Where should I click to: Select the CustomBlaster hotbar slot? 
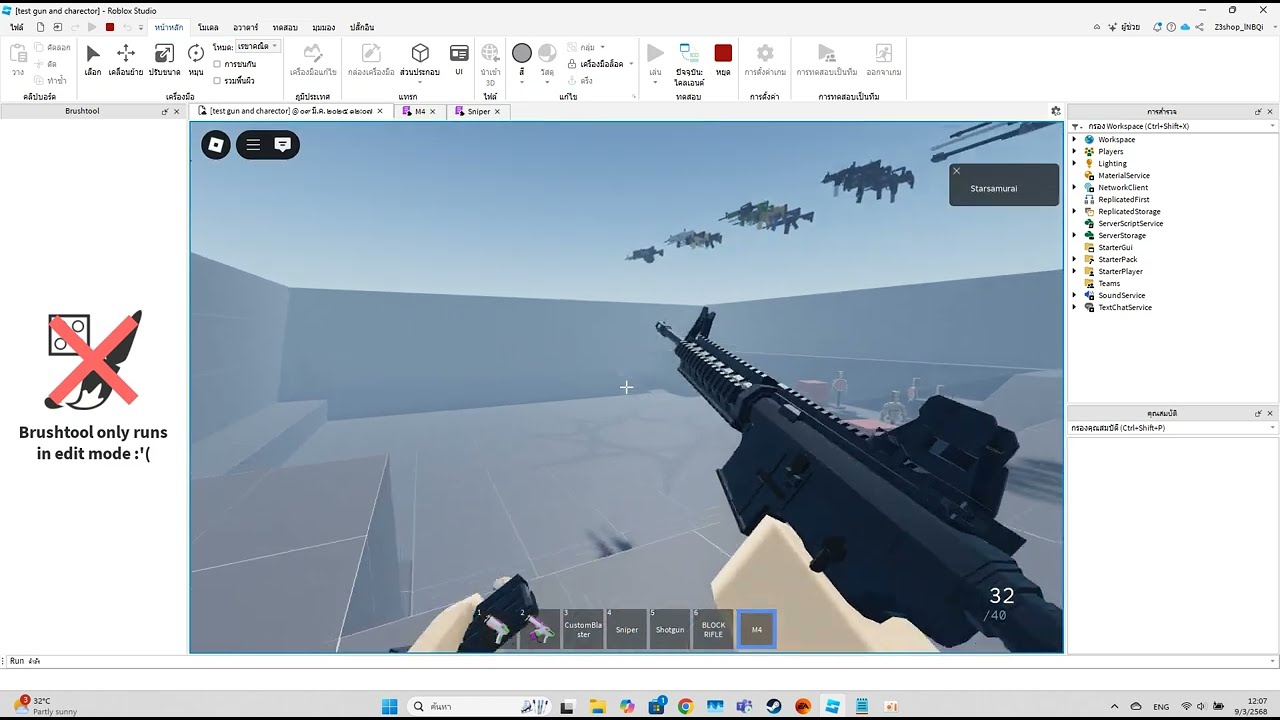coord(583,629)
